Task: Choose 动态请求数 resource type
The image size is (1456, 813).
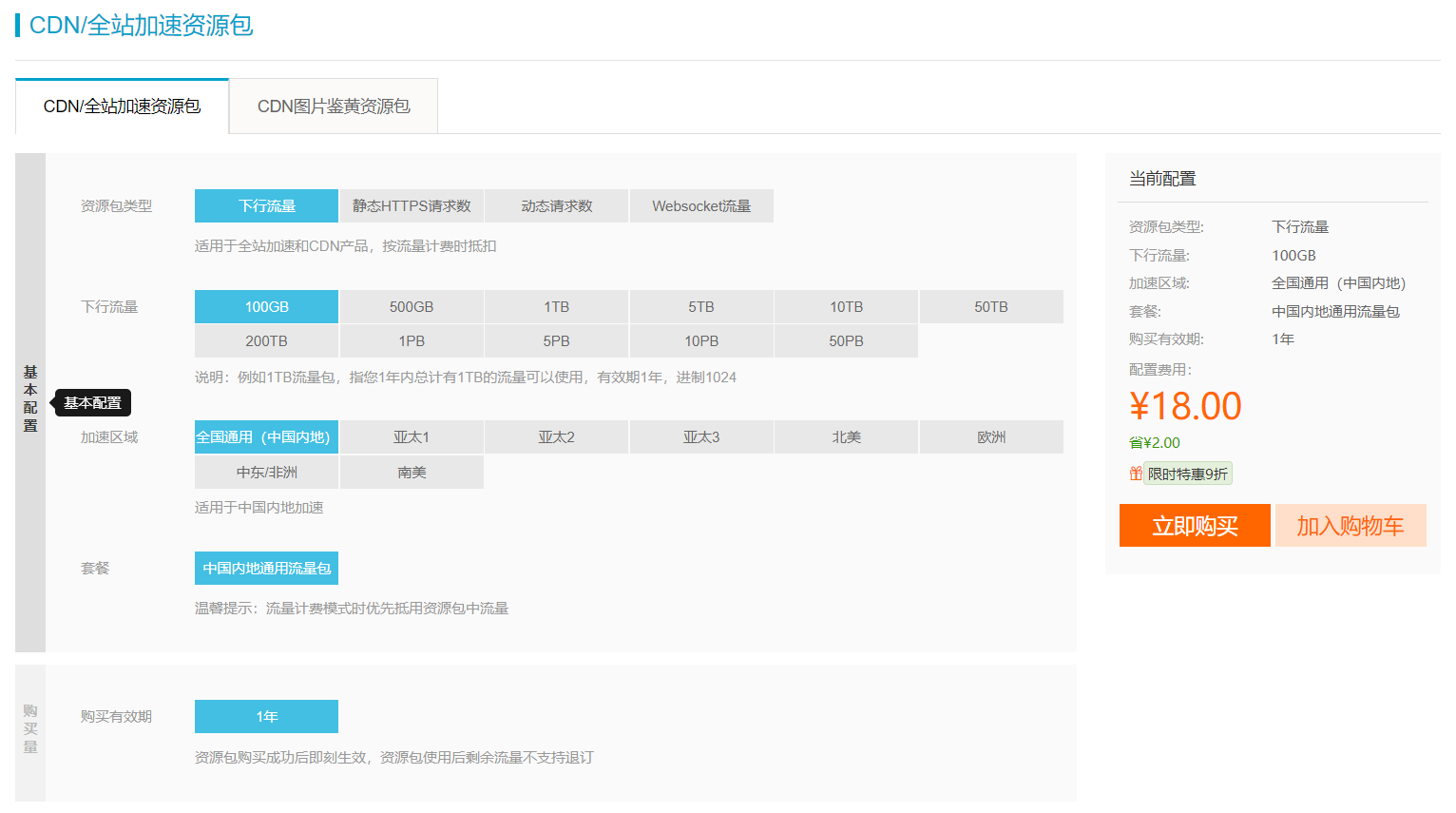Action: click(557, 206)
